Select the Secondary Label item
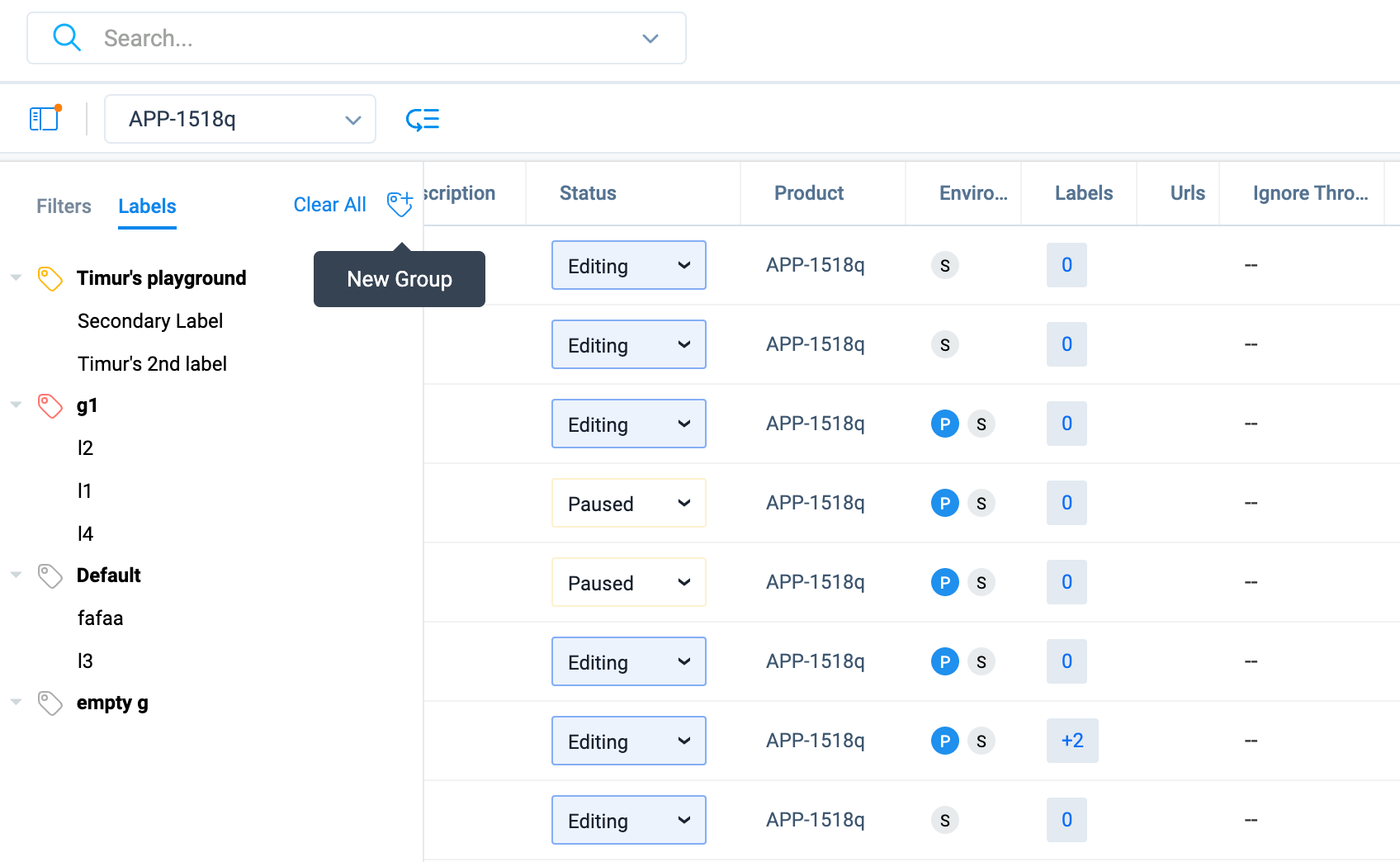Image resolution: width=1400 pixels, height=862 pixels. 150,321
